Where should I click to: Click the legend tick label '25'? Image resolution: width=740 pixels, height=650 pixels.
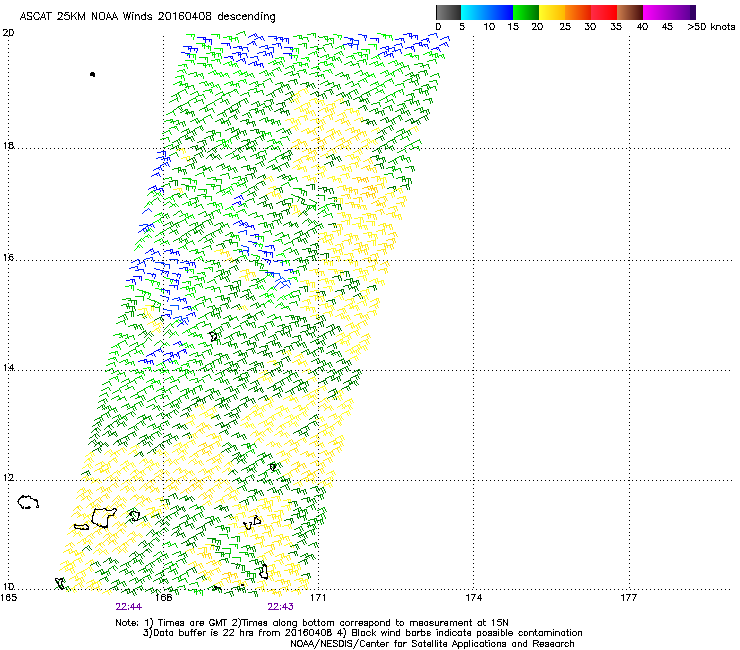(x=565, y=27)
